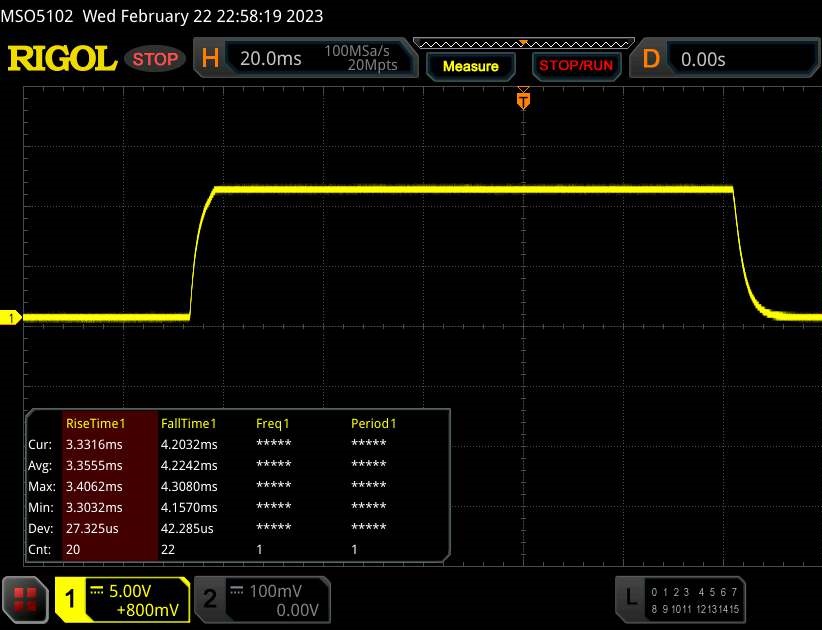Click FallTime1 average value 4.2242ms
Viewport: 822px width, 630px height.
coord(189,465)
